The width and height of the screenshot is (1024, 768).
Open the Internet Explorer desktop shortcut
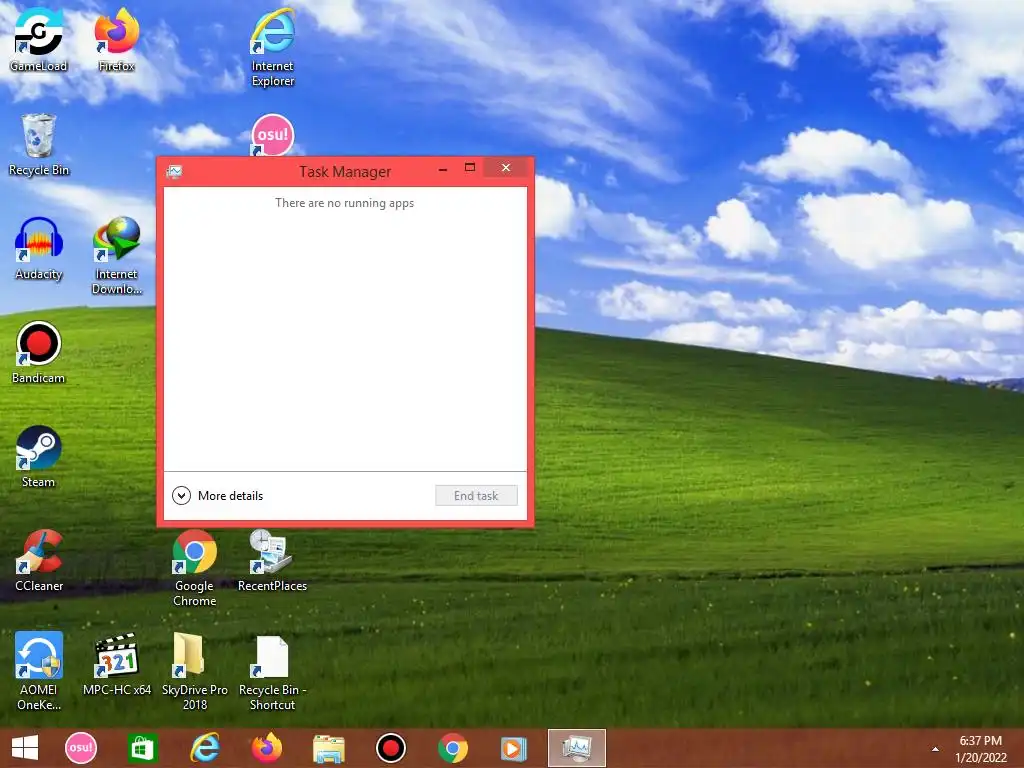[x=272, y=47]
